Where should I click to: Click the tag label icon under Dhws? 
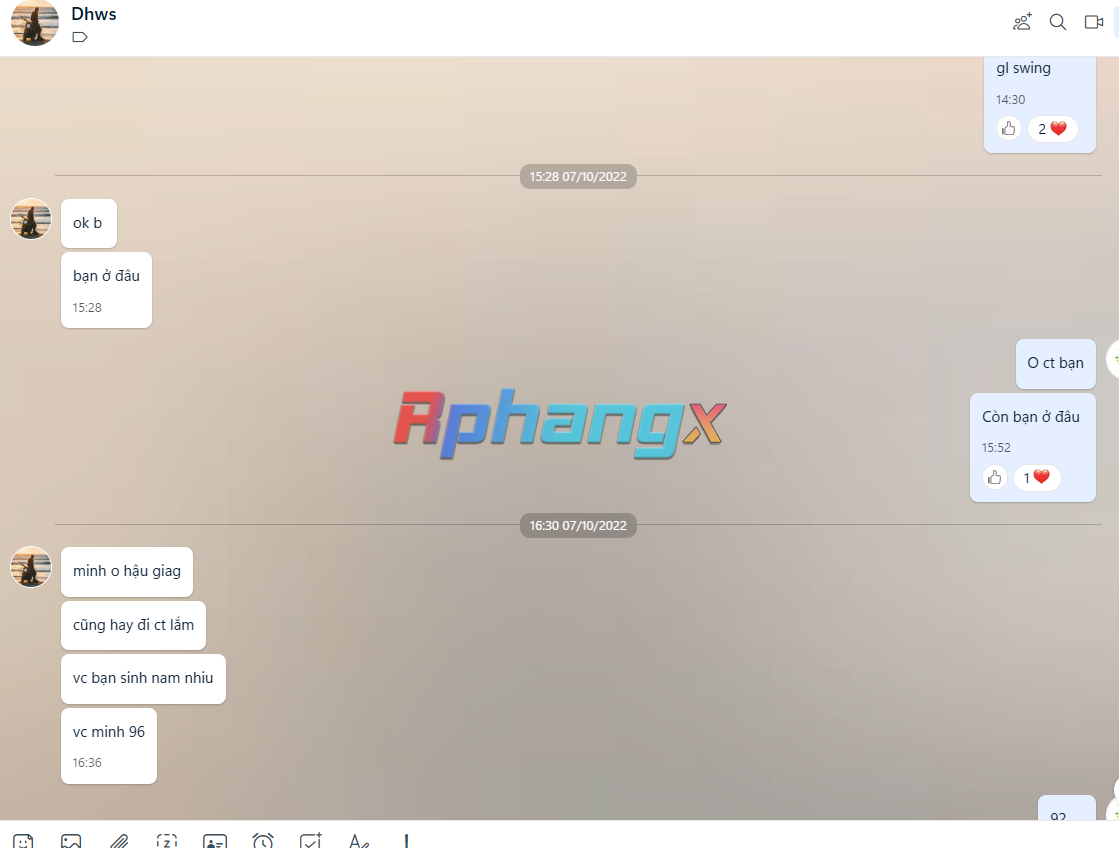tap(80, 37)
